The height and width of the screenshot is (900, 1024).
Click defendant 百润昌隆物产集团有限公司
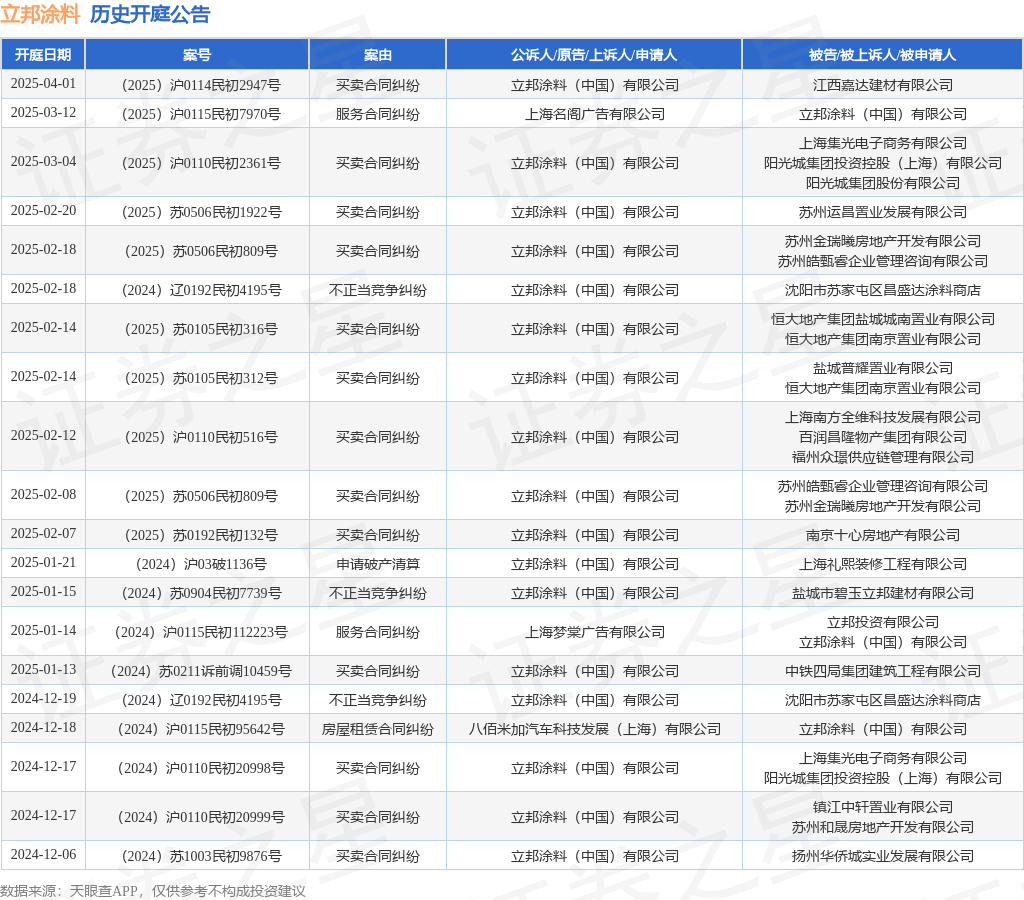[882, 437]
